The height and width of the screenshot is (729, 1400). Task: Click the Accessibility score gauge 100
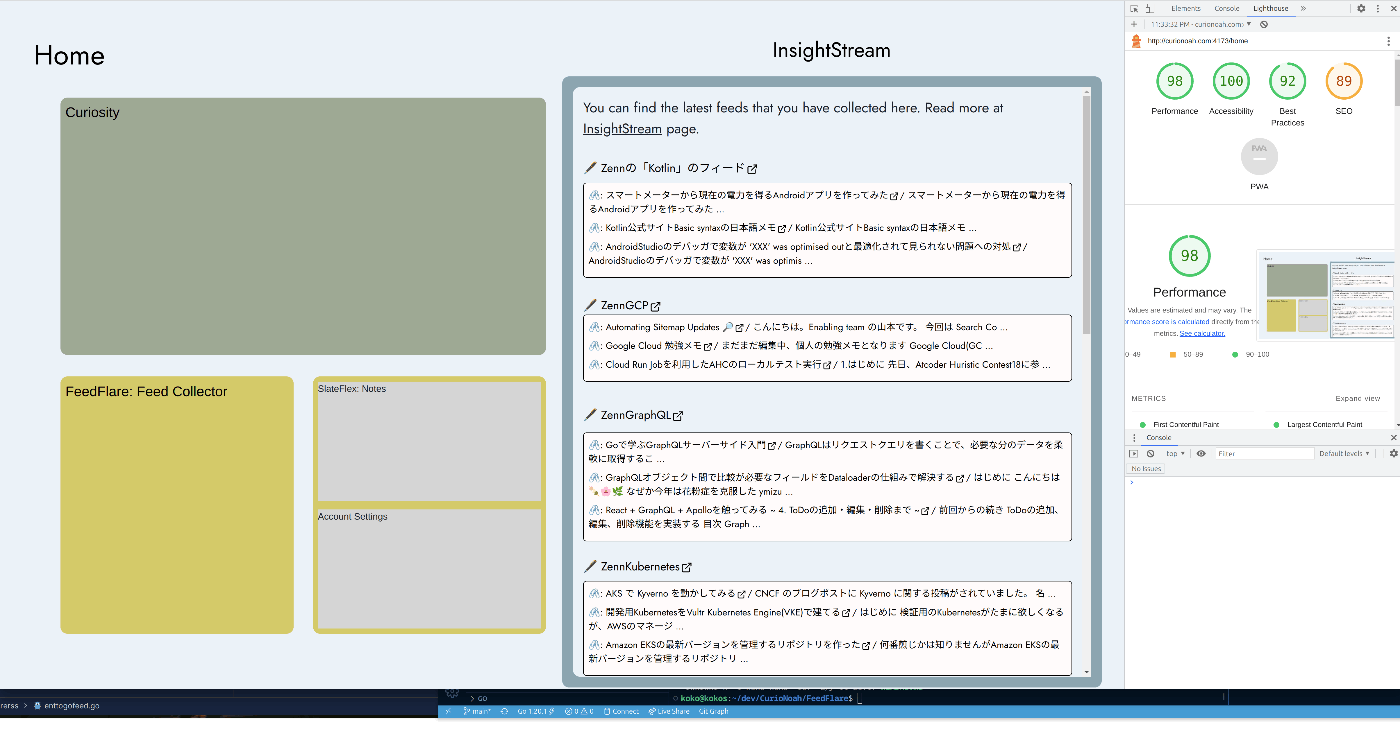pos(1231,81)
